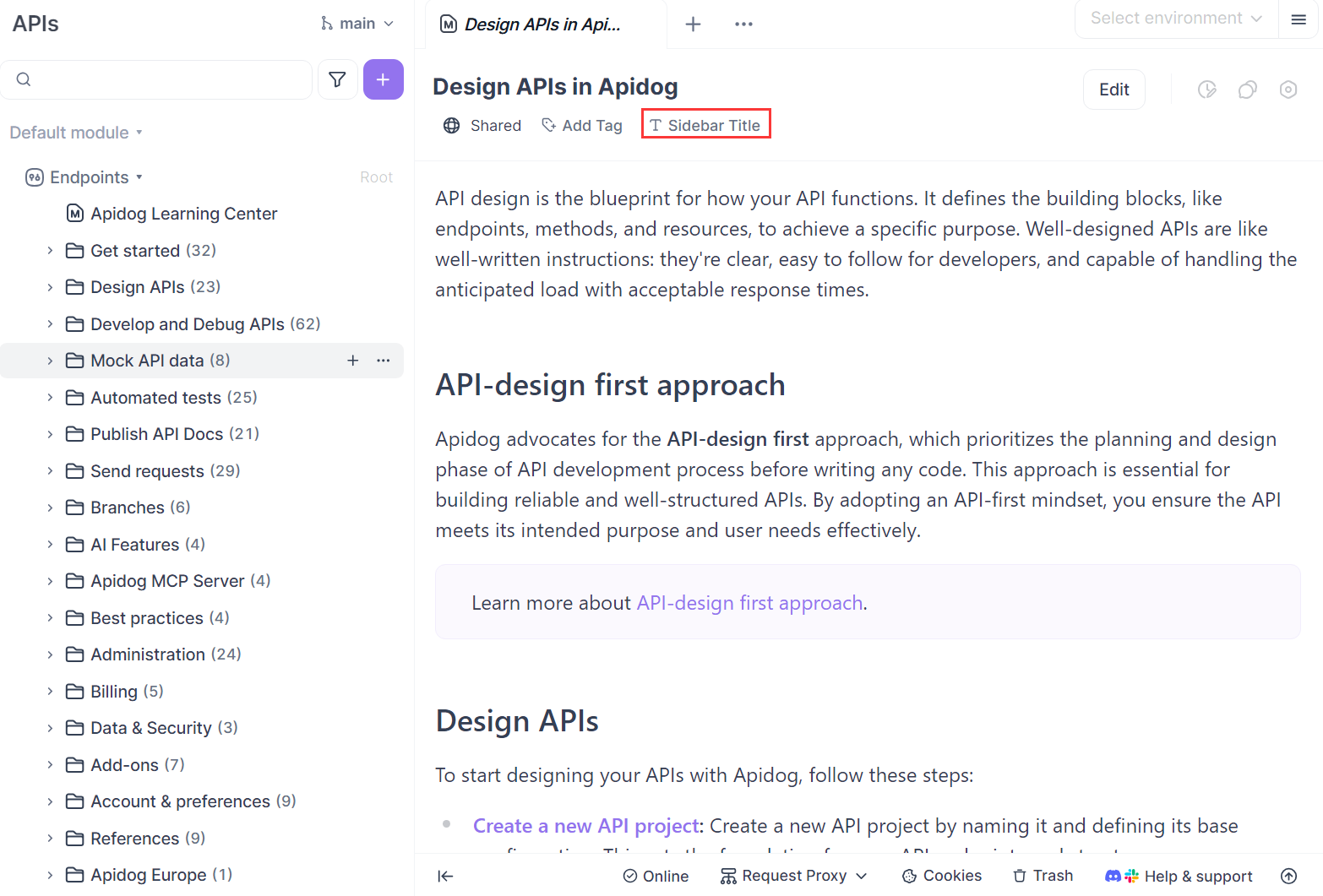The height and width of the screenshot is (896, 1323).
Task: Select Apidog MCP Server folder
Action: pos(202,581)
